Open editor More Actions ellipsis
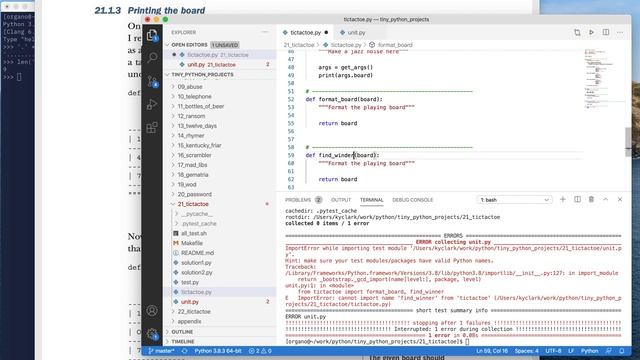640x360 pixels. 620,32
